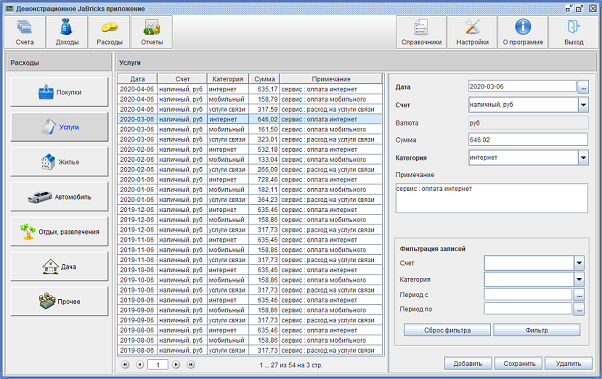Click the Выход exit door icon
Image resolution: width=602 pixels, height=379 pixels.
574,27
